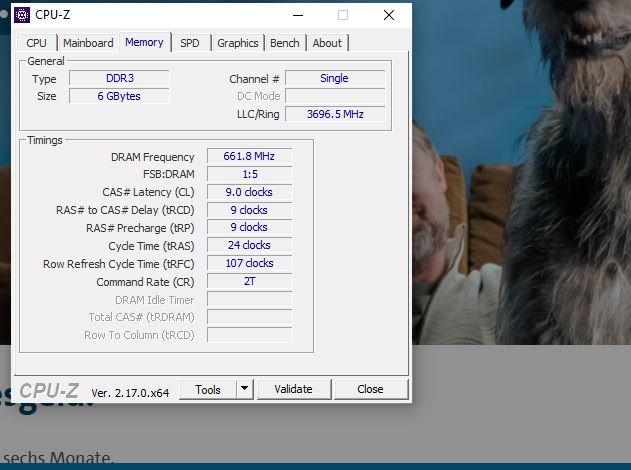
Task: Click the Size field showing 6 GBytes
Action: (x=119, y=96)
